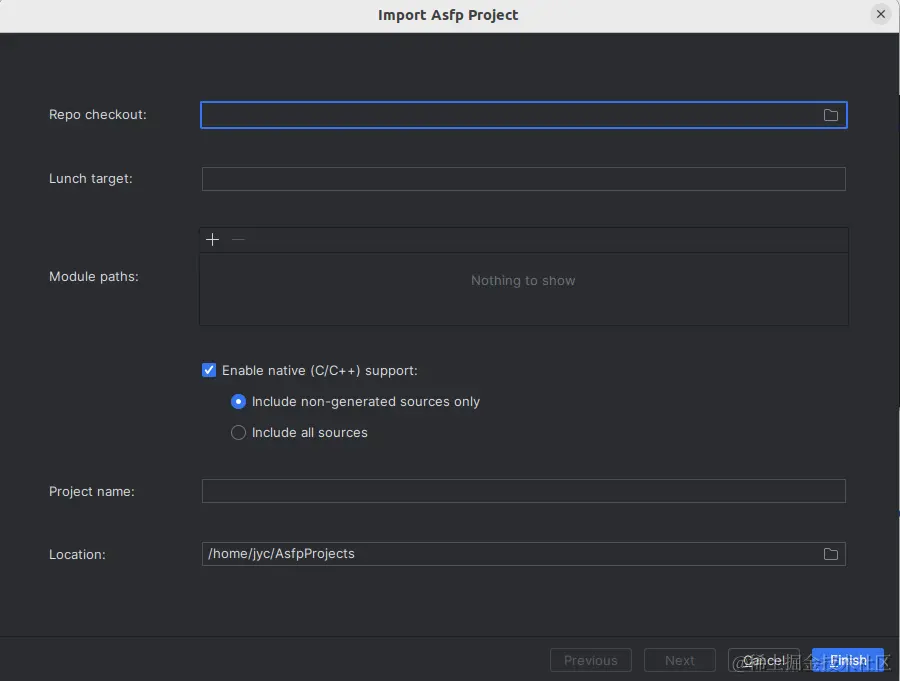Close the Import Asfp Project dialog

coord(880,14)
